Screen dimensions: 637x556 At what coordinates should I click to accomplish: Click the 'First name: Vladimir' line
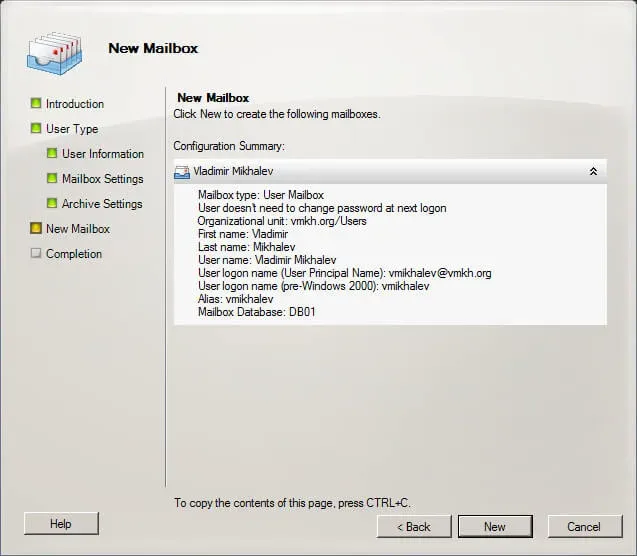pos(243,234)
